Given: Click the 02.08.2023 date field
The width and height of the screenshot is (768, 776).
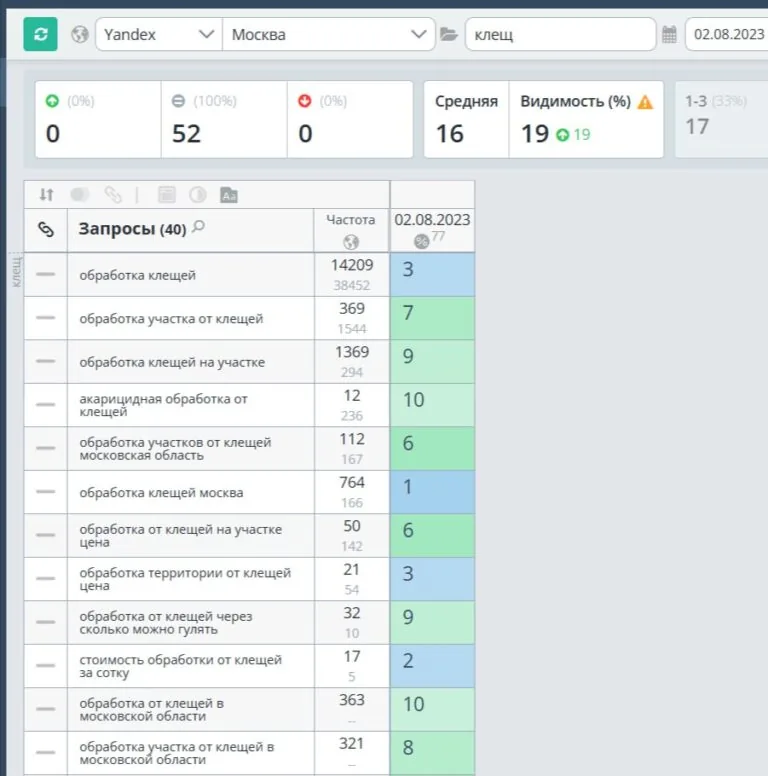Looking at the screenshot, I should tap(727, 34).
